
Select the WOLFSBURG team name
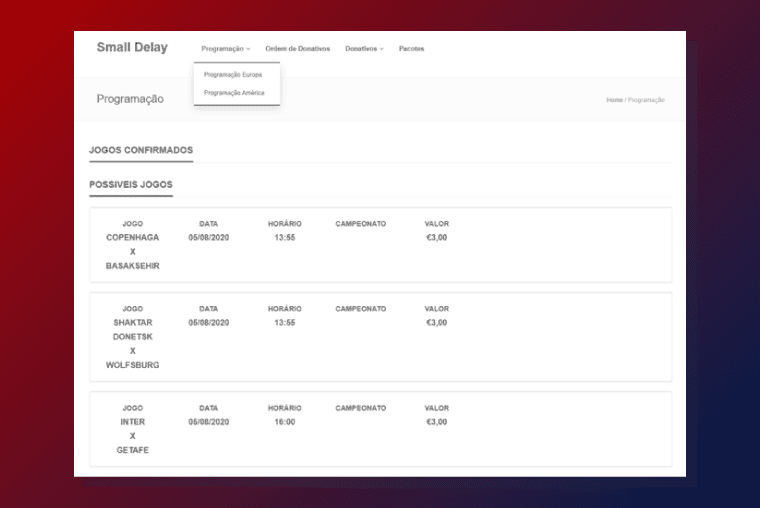[132, 365]
